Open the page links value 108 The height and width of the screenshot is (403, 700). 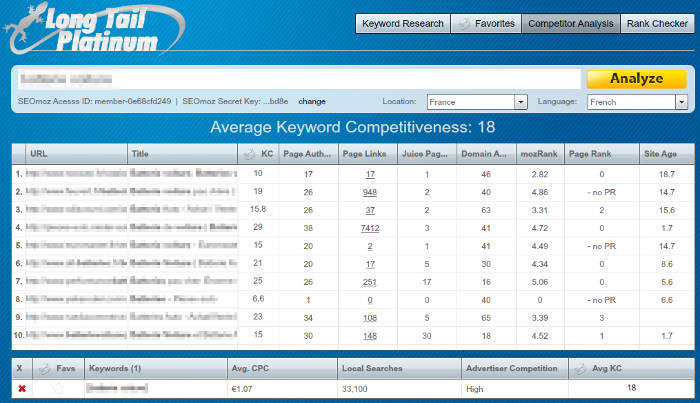(370, 318)
